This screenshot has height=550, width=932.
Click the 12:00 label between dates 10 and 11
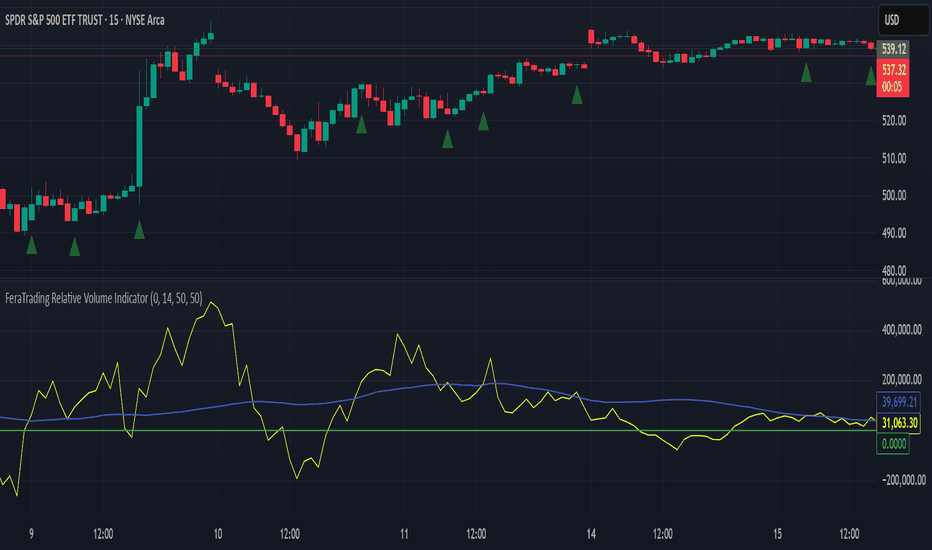[290, 534]
